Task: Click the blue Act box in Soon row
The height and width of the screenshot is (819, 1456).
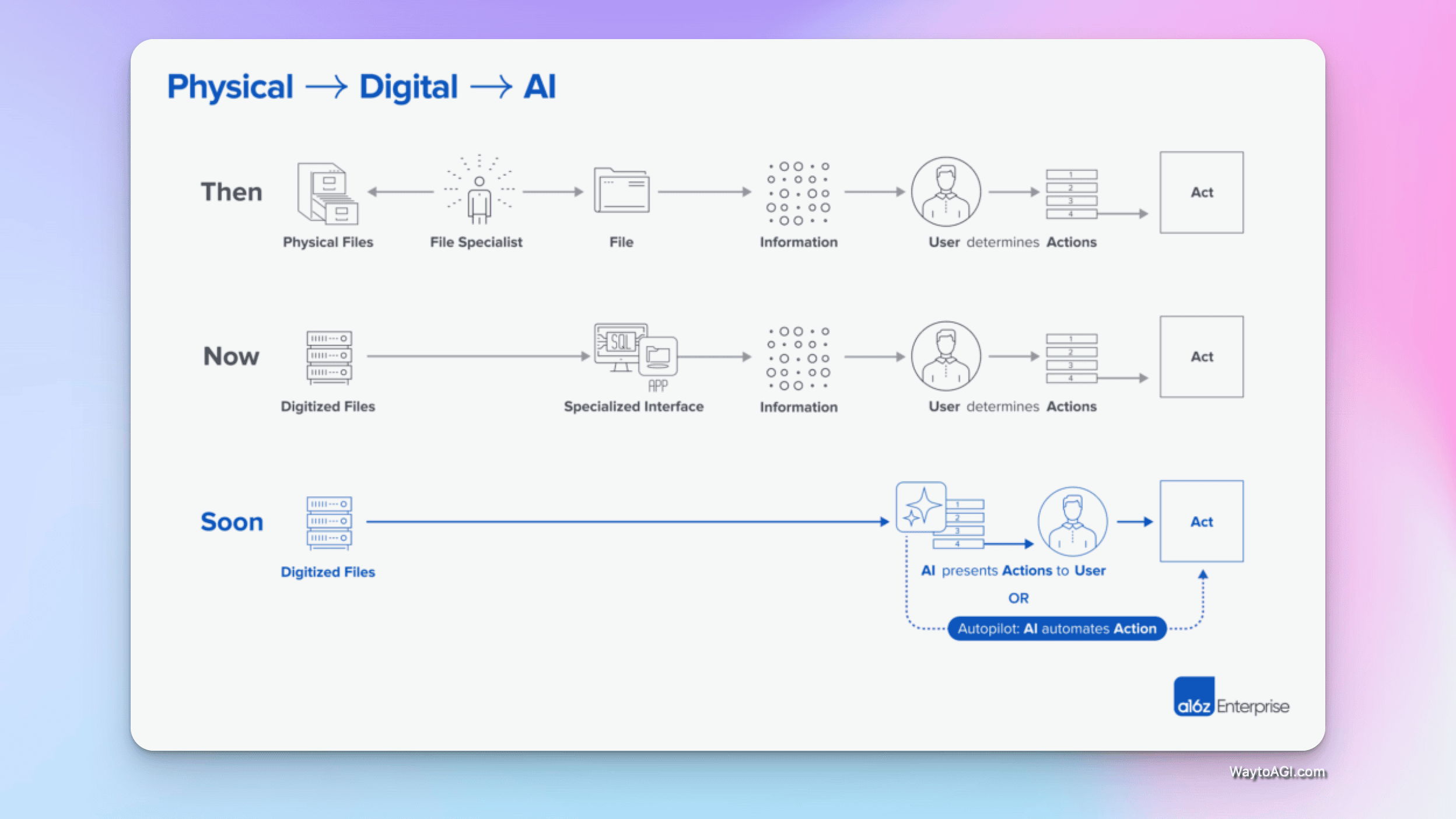Action: point(1201,521)
